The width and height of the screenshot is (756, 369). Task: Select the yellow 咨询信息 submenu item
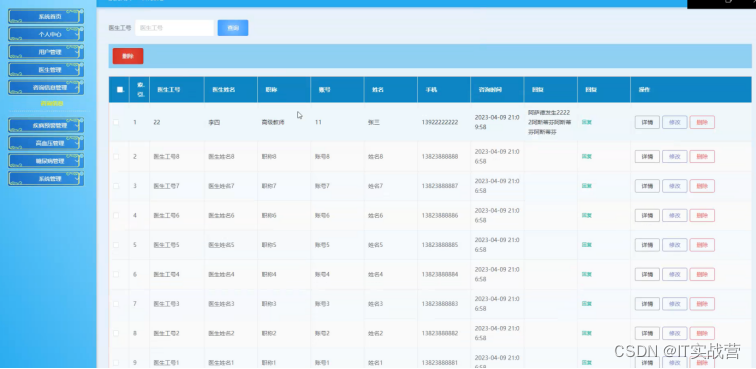52,103
